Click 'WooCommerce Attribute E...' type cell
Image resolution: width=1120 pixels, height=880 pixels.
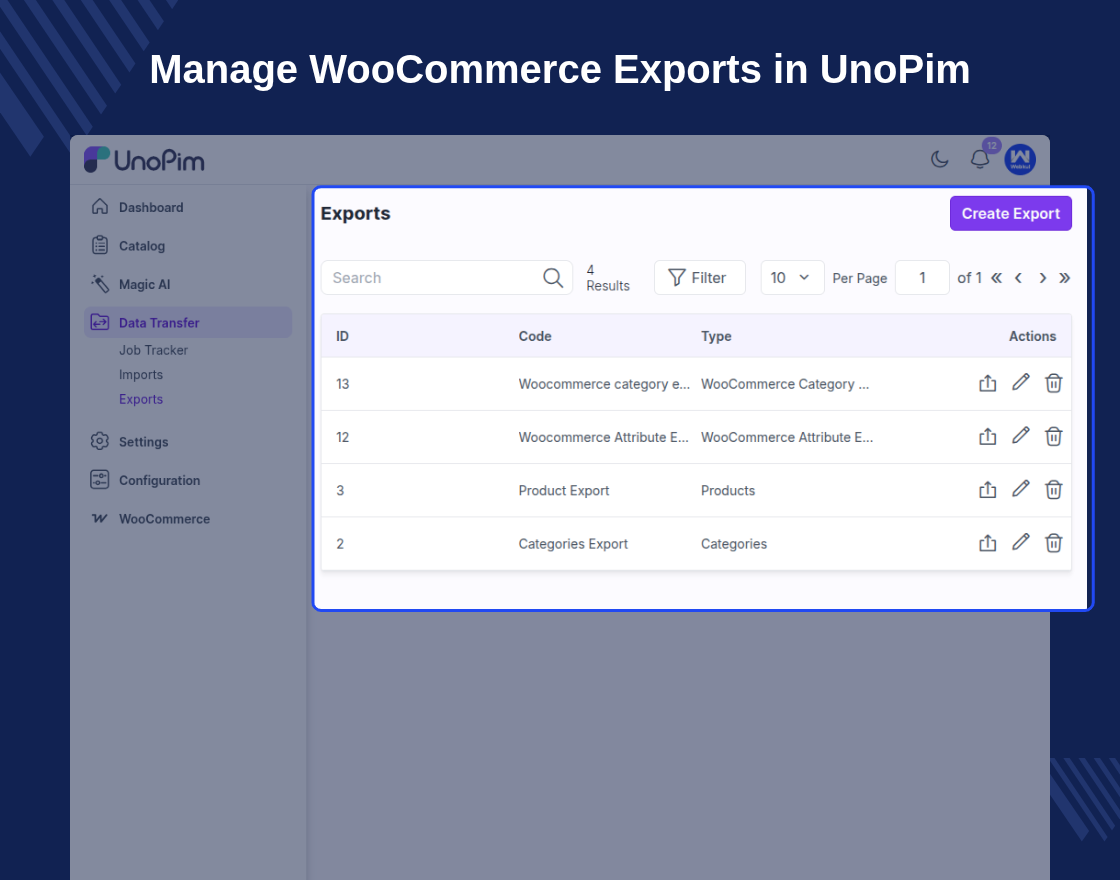[x=787, y=437]
